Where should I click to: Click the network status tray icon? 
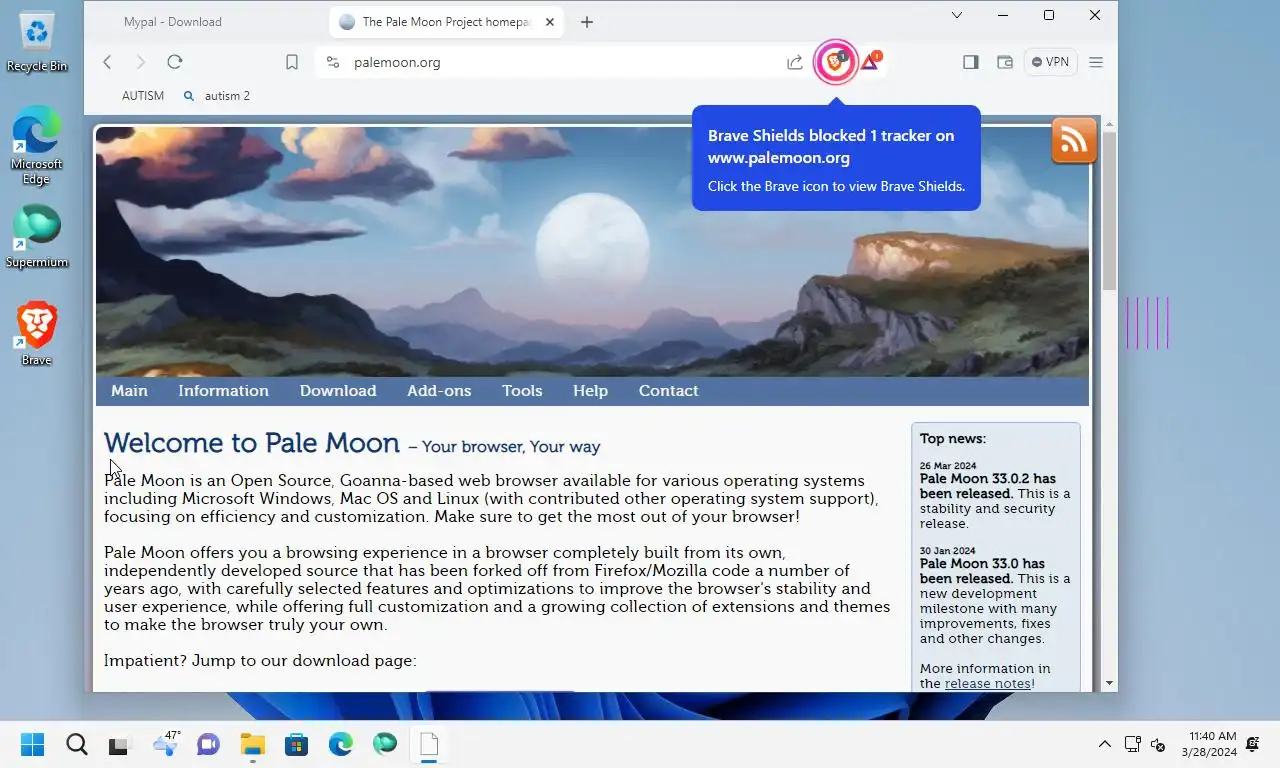pos(1132,744)
